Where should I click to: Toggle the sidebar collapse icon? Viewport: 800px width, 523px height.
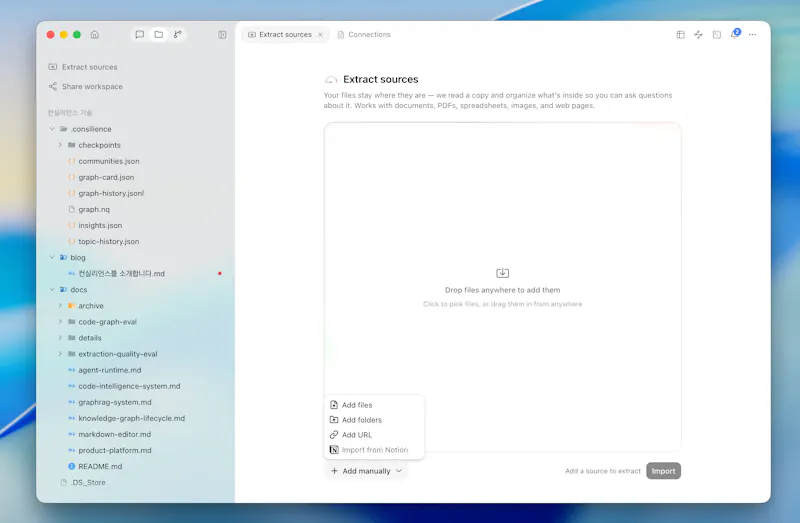[222, 35]
